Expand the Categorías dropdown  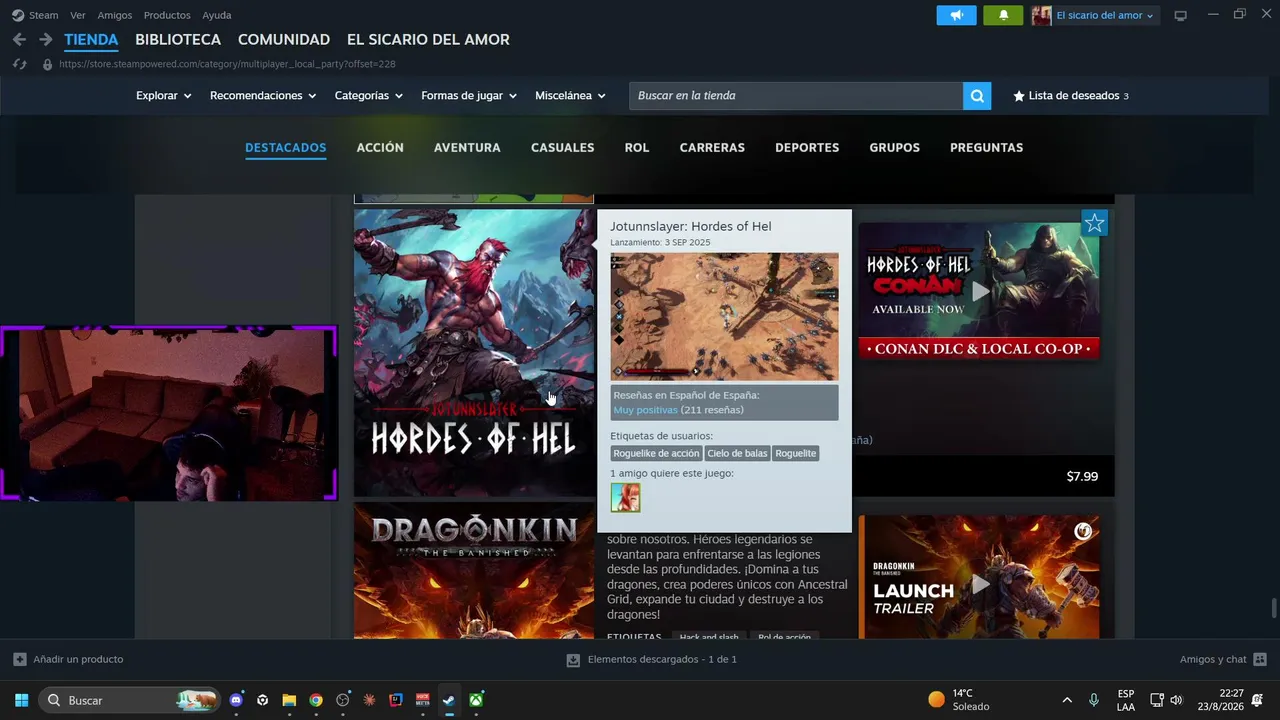click(x=369, y=96)
